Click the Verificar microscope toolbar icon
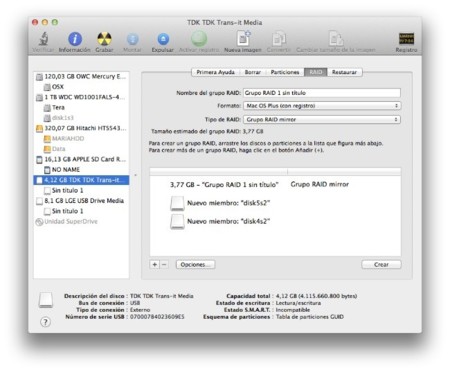 tap(43, 39)
